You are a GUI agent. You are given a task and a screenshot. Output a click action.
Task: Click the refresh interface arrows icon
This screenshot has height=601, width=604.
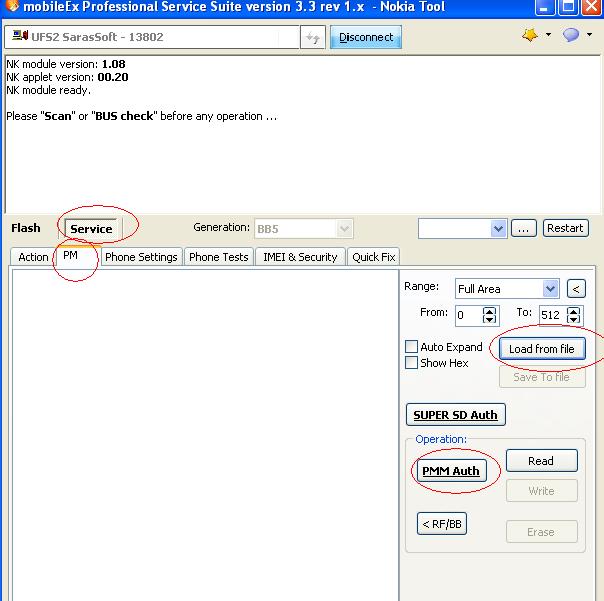pyautogui.click(x=313, y=37)
